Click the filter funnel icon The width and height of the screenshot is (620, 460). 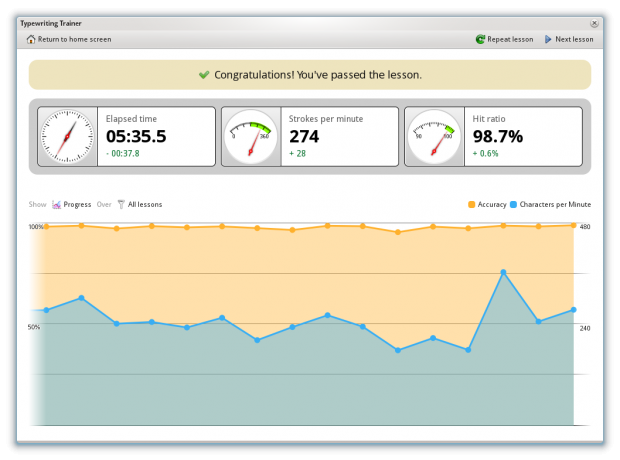121,204
